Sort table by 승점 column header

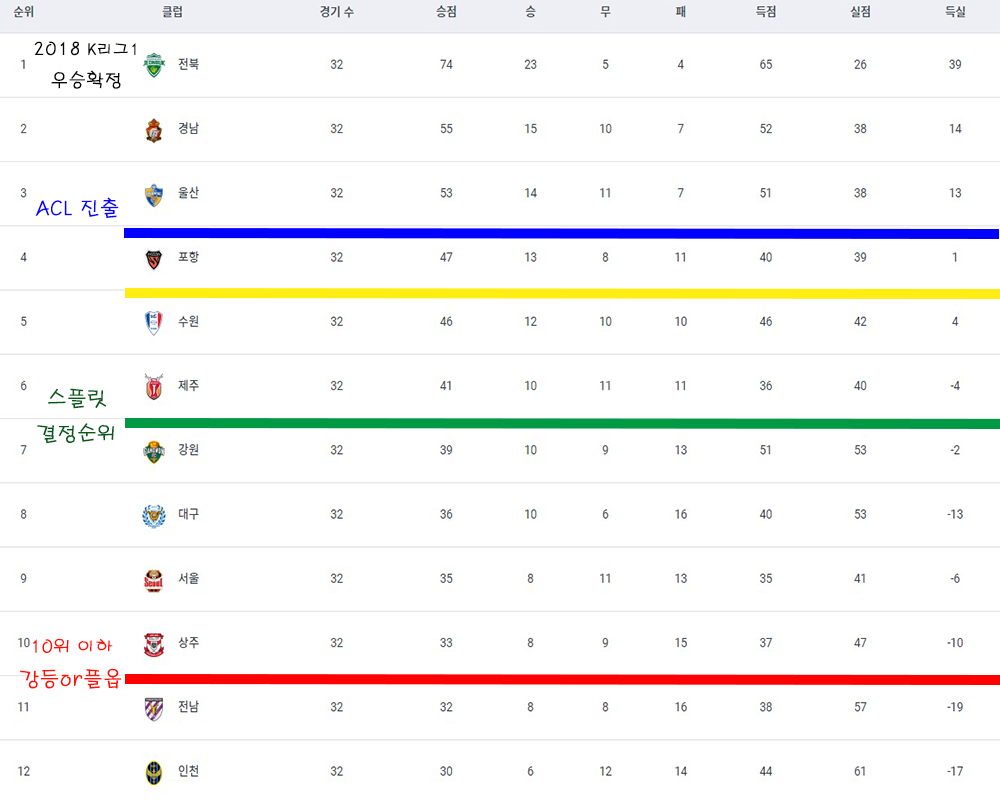pyautogui.click(x=446, y=12)
